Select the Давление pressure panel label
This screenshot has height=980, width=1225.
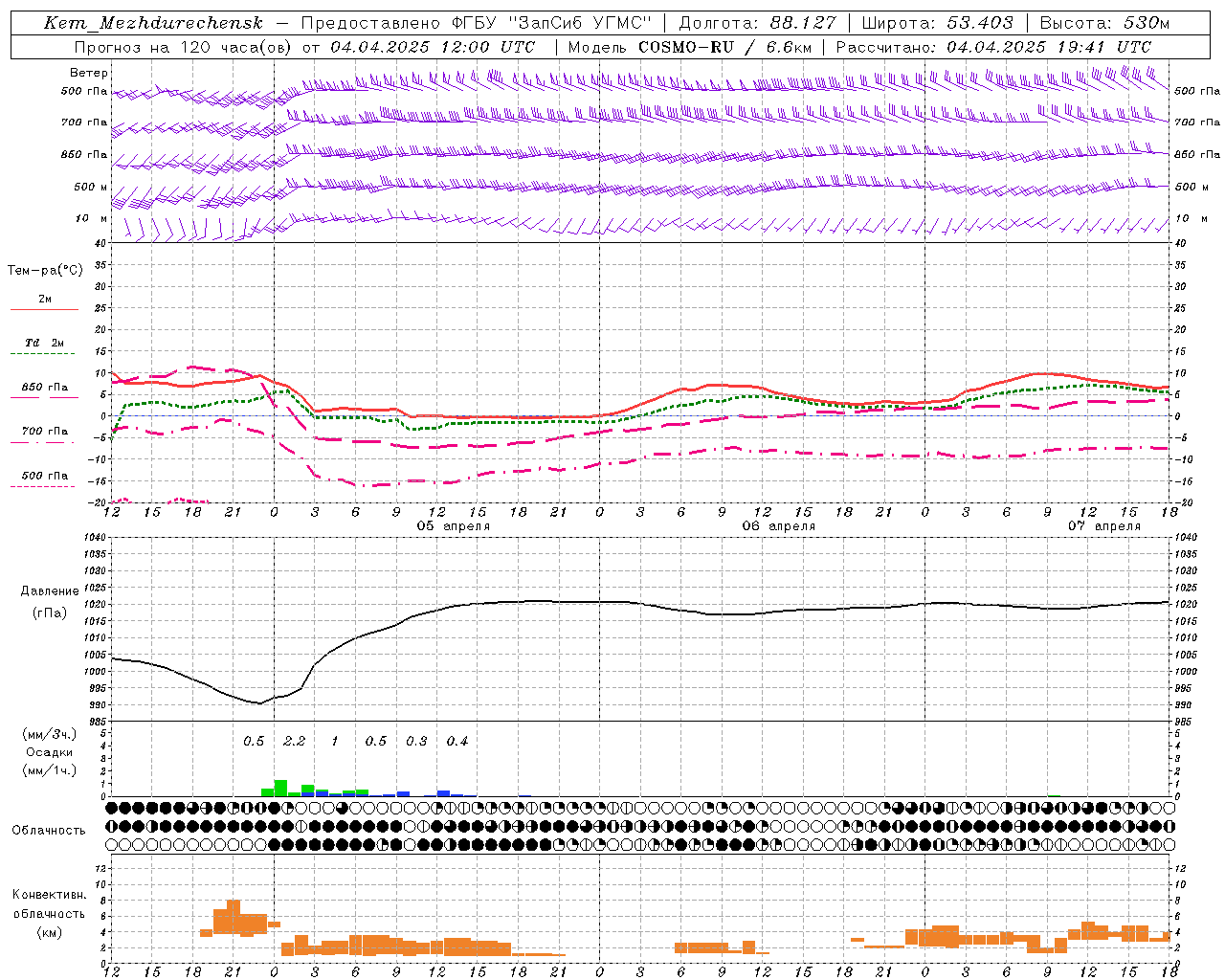[x=50, y=591]
